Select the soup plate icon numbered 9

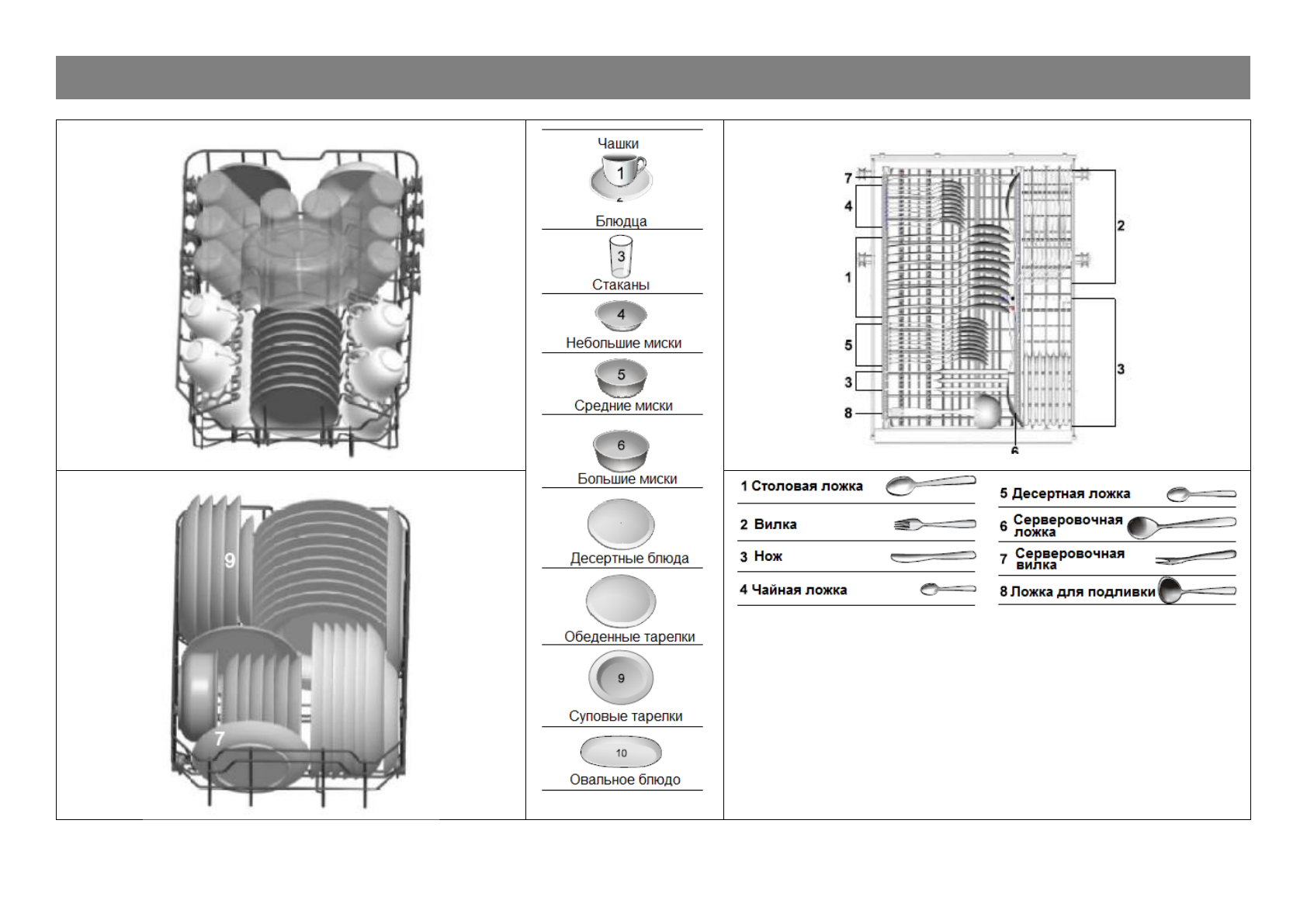click(x=620, y=677)
